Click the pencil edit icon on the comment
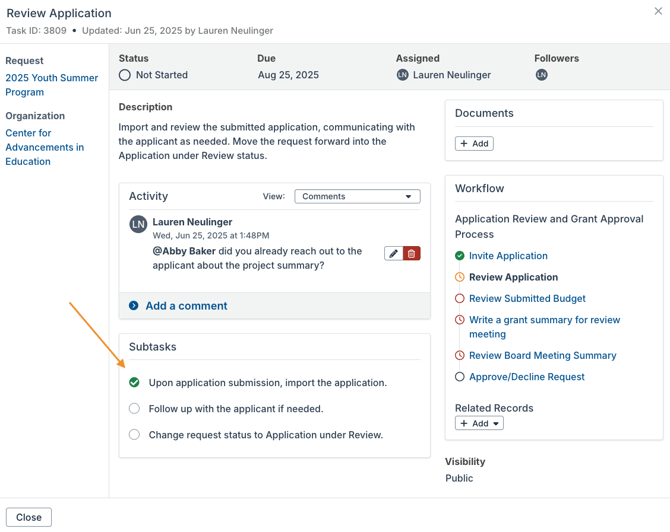The image size is (670, 532). 393,254
